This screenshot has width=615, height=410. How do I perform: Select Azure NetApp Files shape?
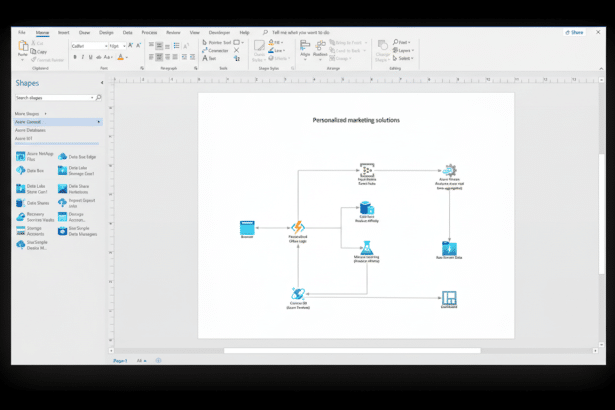tap(35, 156)
